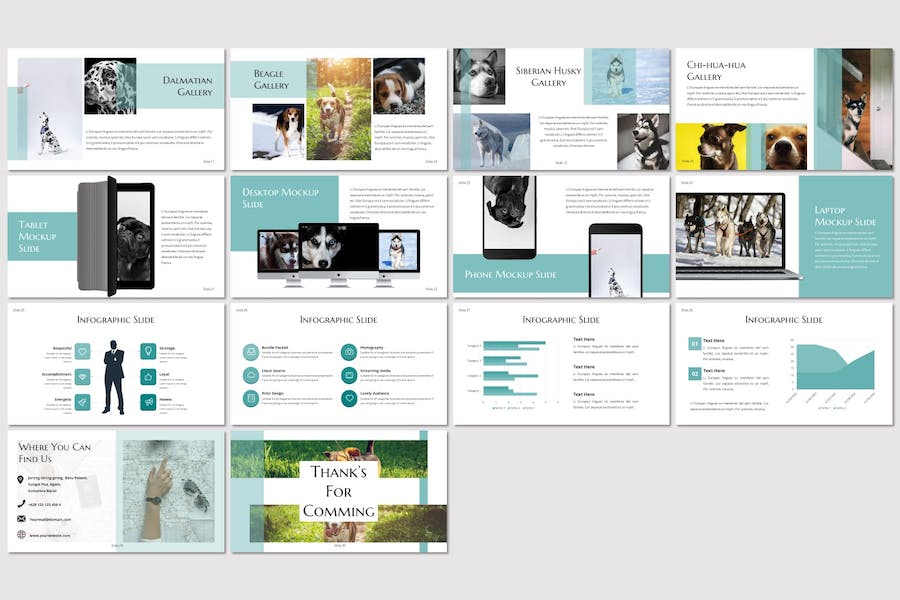Select the Print Design round icon

(251, 398)
